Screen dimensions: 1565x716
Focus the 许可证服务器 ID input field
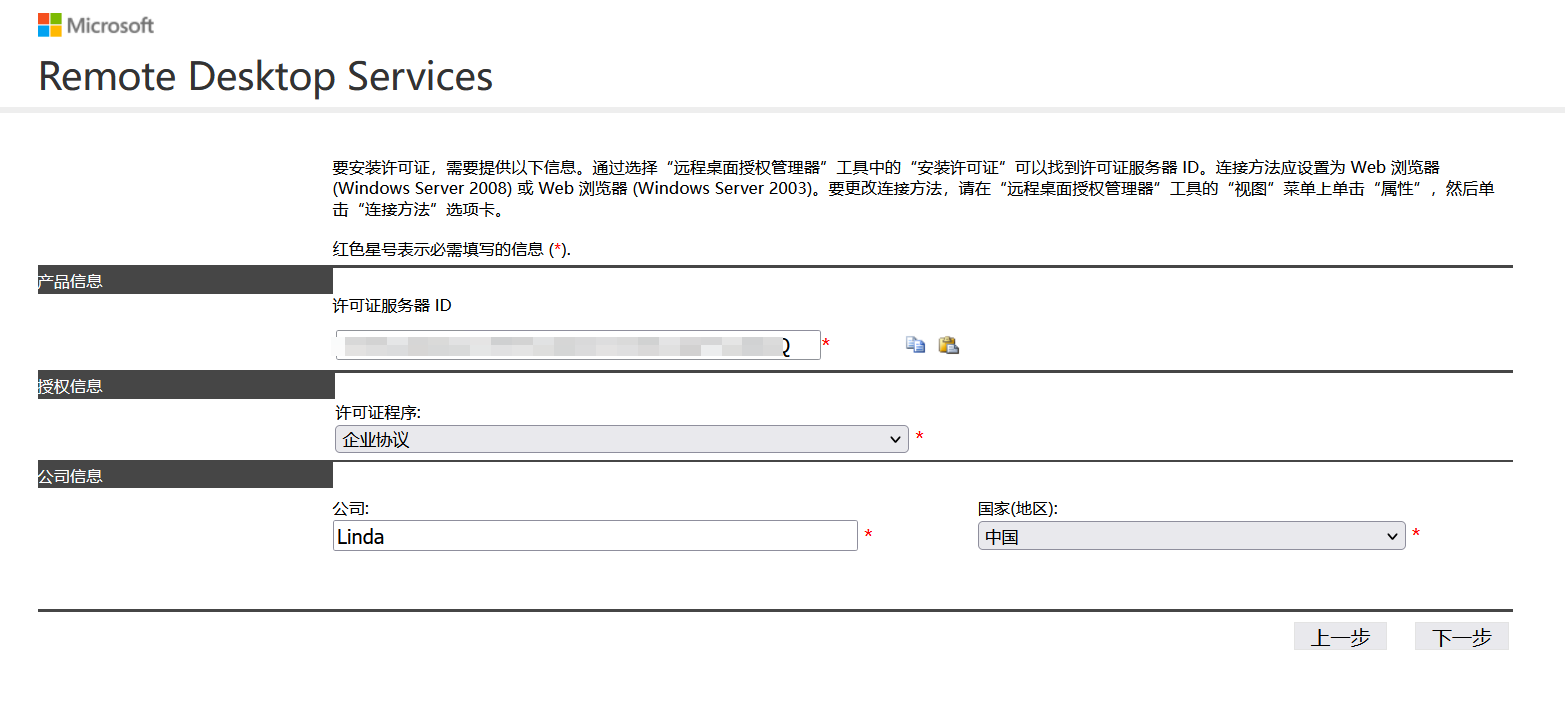(577, 345)
